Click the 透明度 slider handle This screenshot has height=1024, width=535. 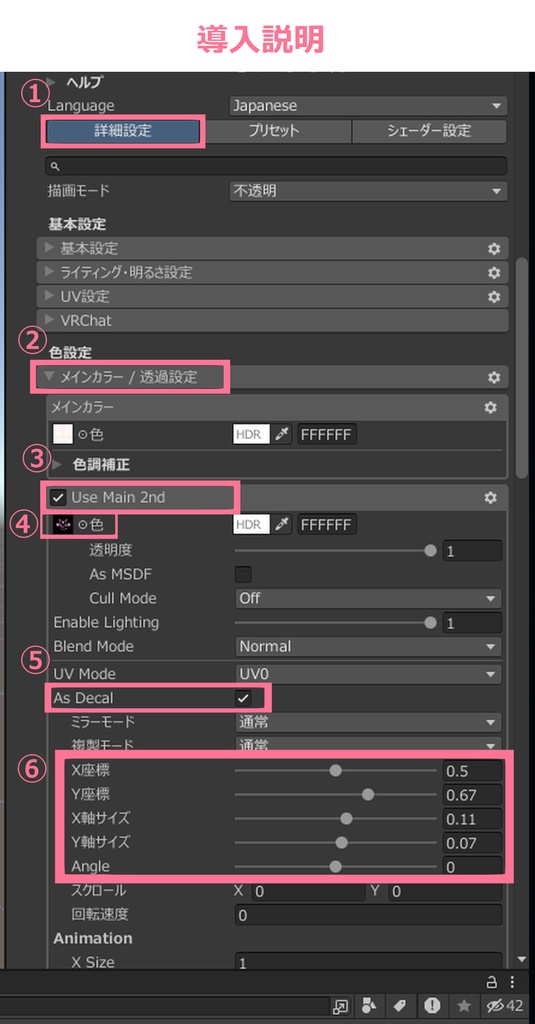tap(430, 551)
